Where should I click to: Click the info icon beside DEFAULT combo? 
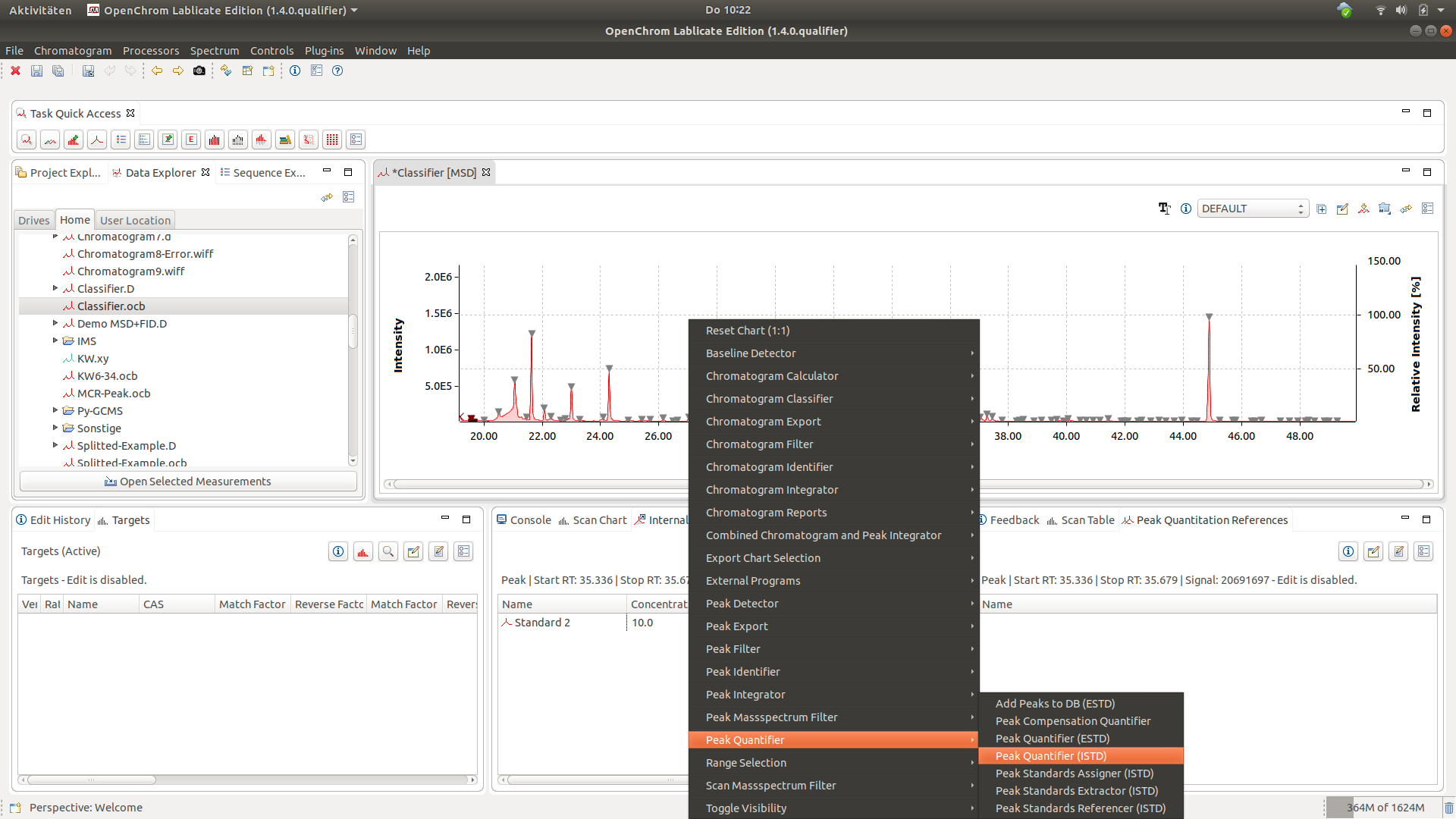click(x=1185, y=209)
